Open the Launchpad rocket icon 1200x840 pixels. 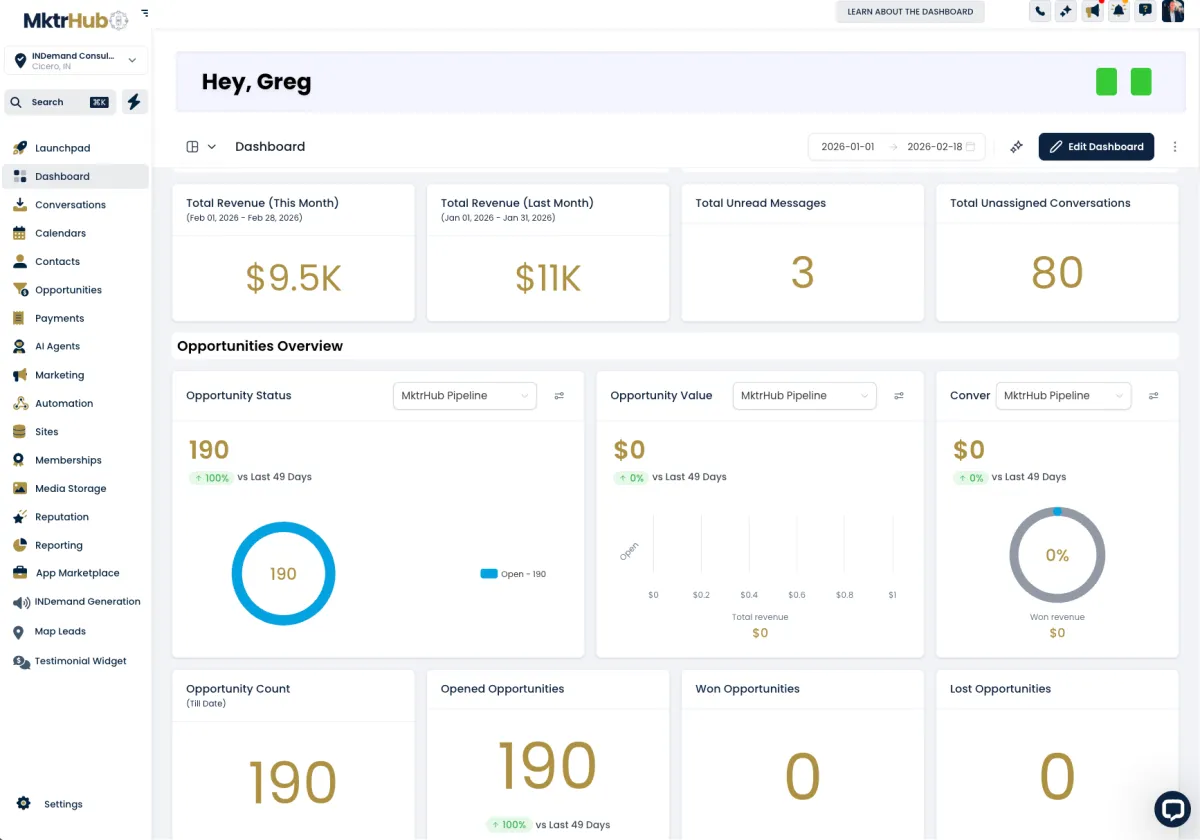click(x=20, y=148)
